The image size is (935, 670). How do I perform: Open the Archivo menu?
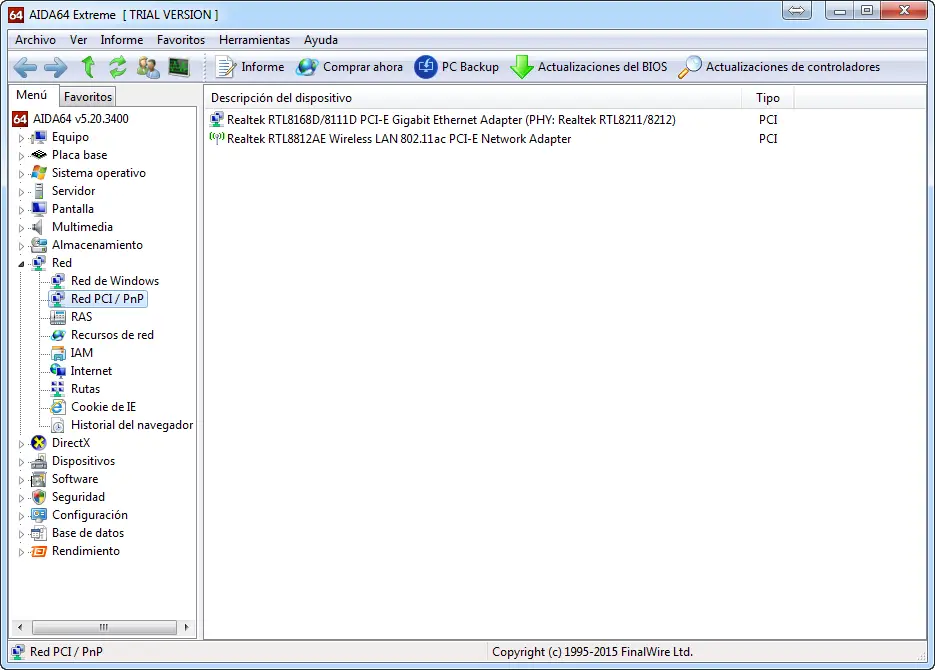tap(35, 40)
